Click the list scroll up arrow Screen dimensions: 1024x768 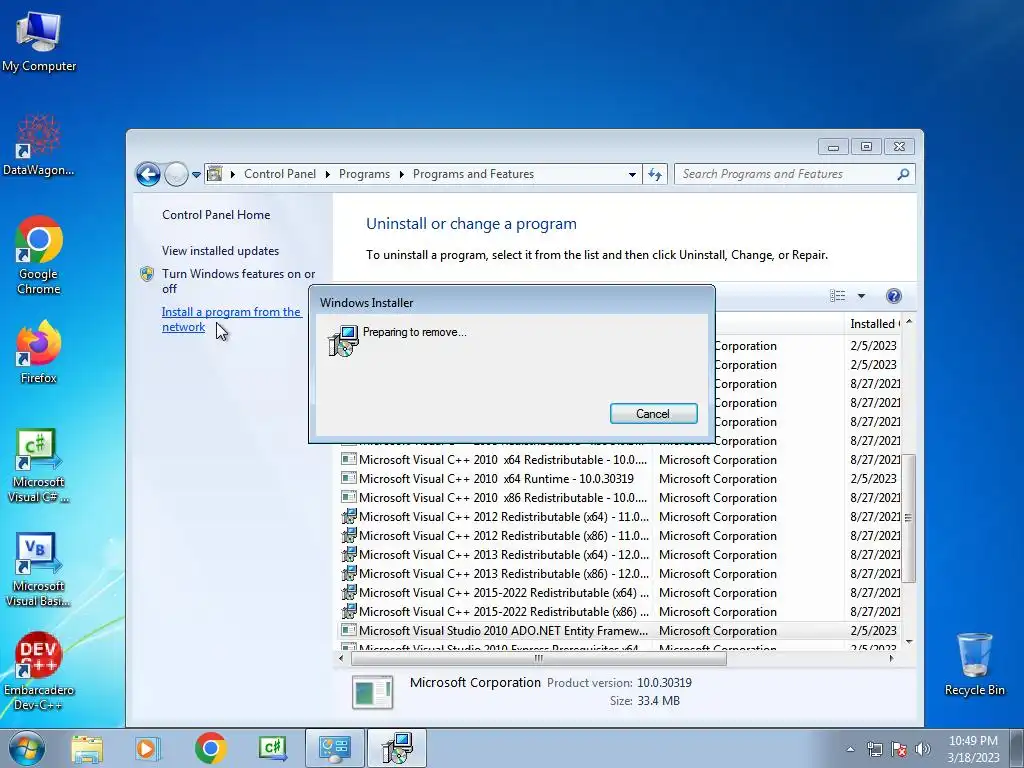[x=908, y=323]
